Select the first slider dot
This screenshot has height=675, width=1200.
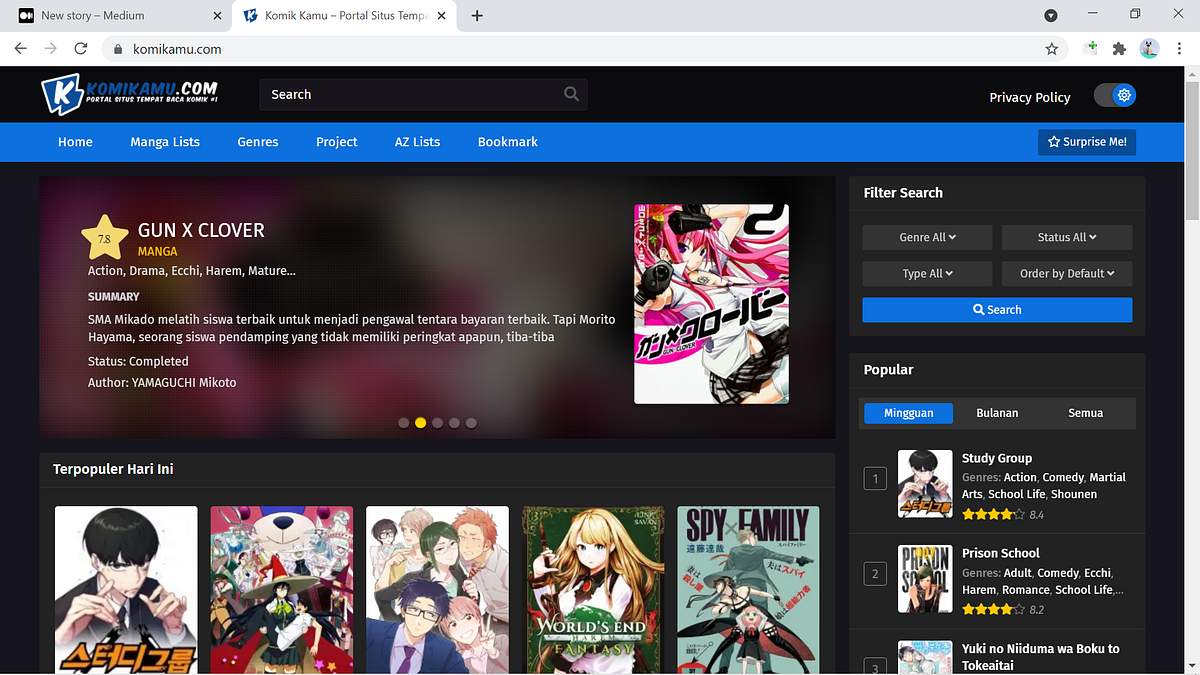pos(404,423)
